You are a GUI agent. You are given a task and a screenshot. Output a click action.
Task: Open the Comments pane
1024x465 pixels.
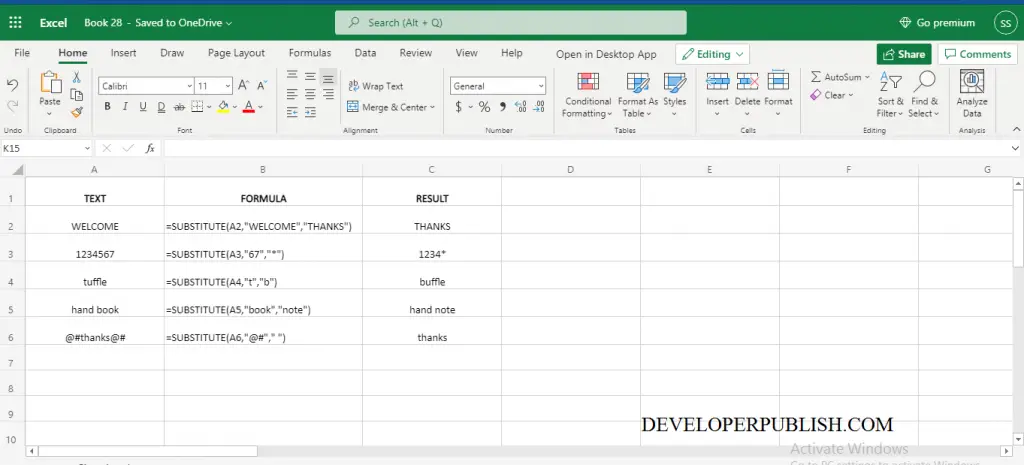[977, 54]
